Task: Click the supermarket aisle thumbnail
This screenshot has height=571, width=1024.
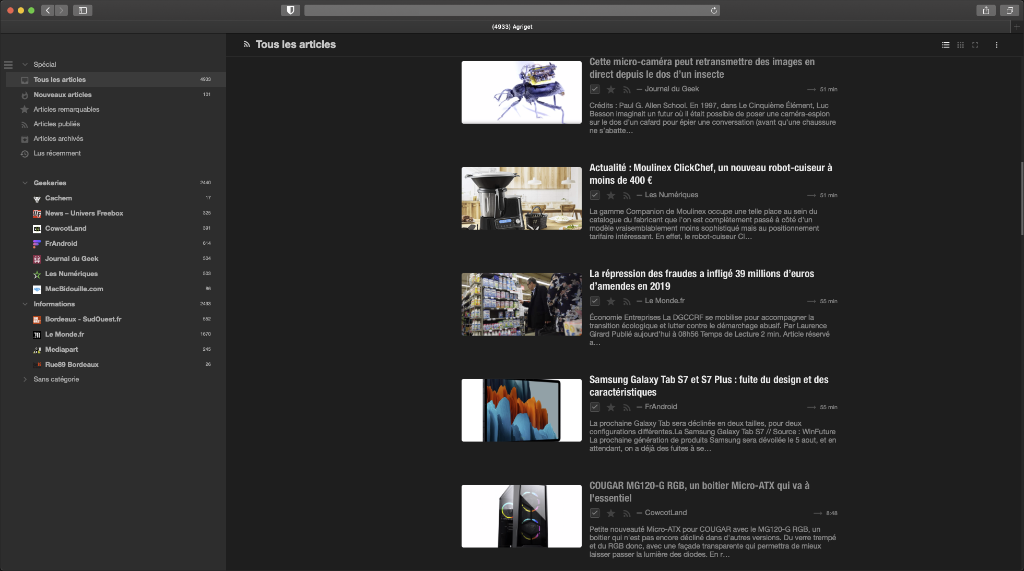Action: (x=522, y=304)
